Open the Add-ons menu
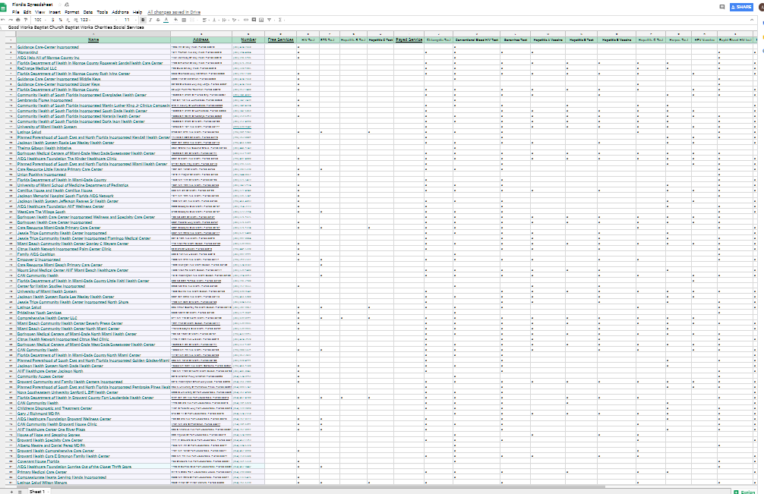764x494 pixels. tap(120, 12)
